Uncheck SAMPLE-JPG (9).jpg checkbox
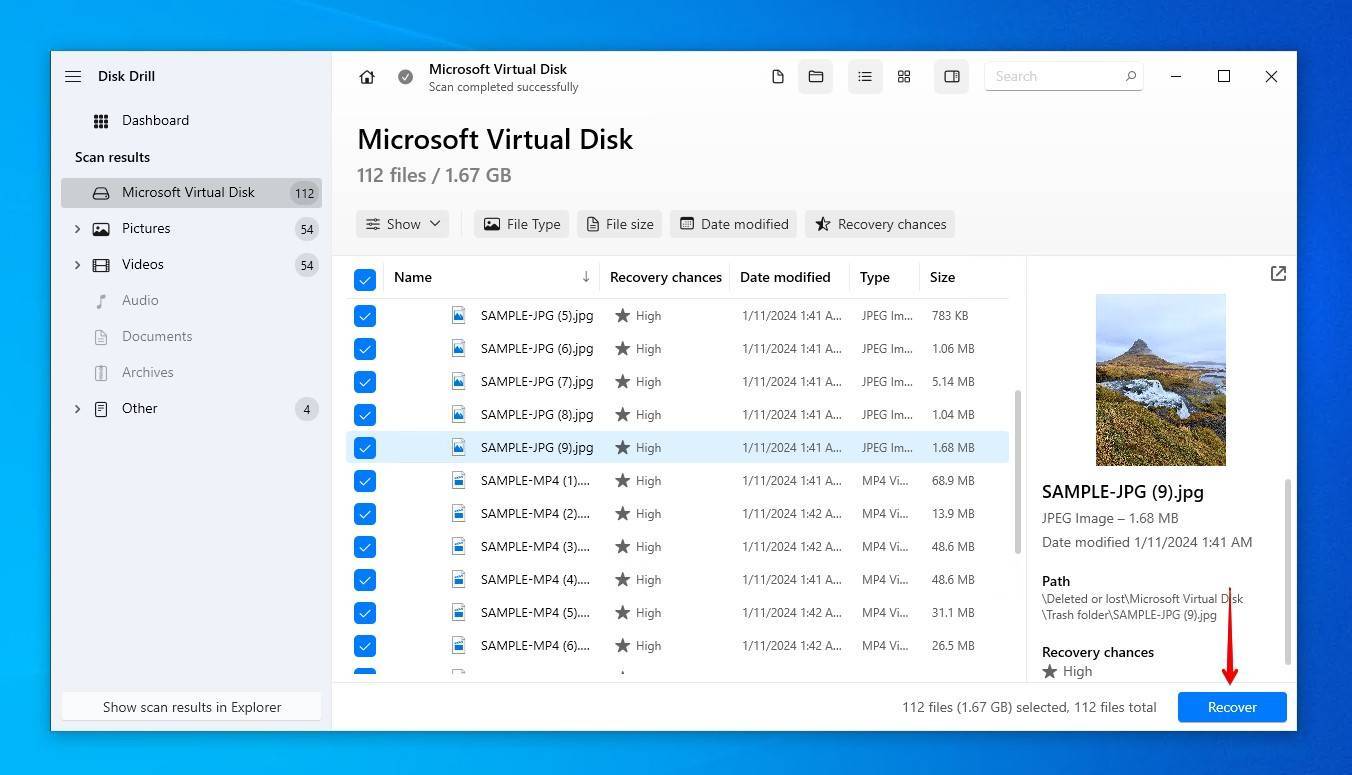This screenshot has height=775, width=1352. coord(365,448)
